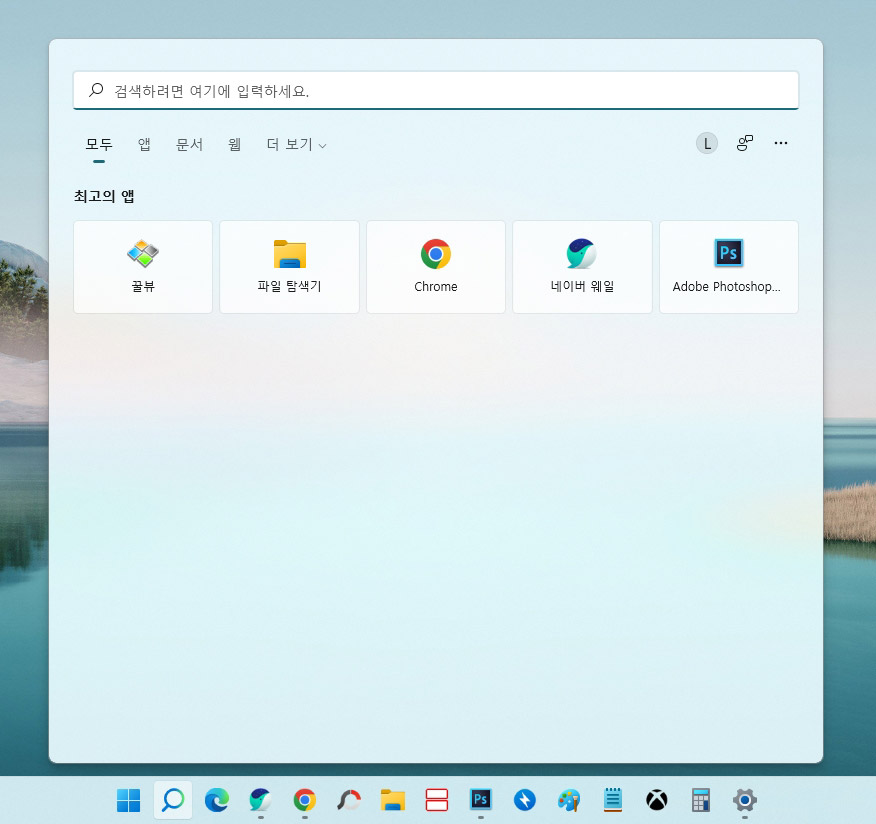Launch Adobe Photoshop from the top apps
The image size is (876, 824).
coord(729,266)
